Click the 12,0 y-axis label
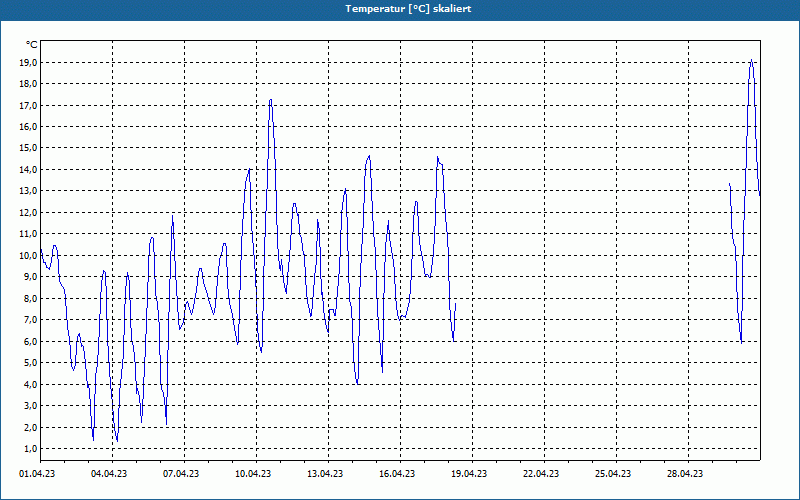The image size is (800, 500). [x=28, y=213]
